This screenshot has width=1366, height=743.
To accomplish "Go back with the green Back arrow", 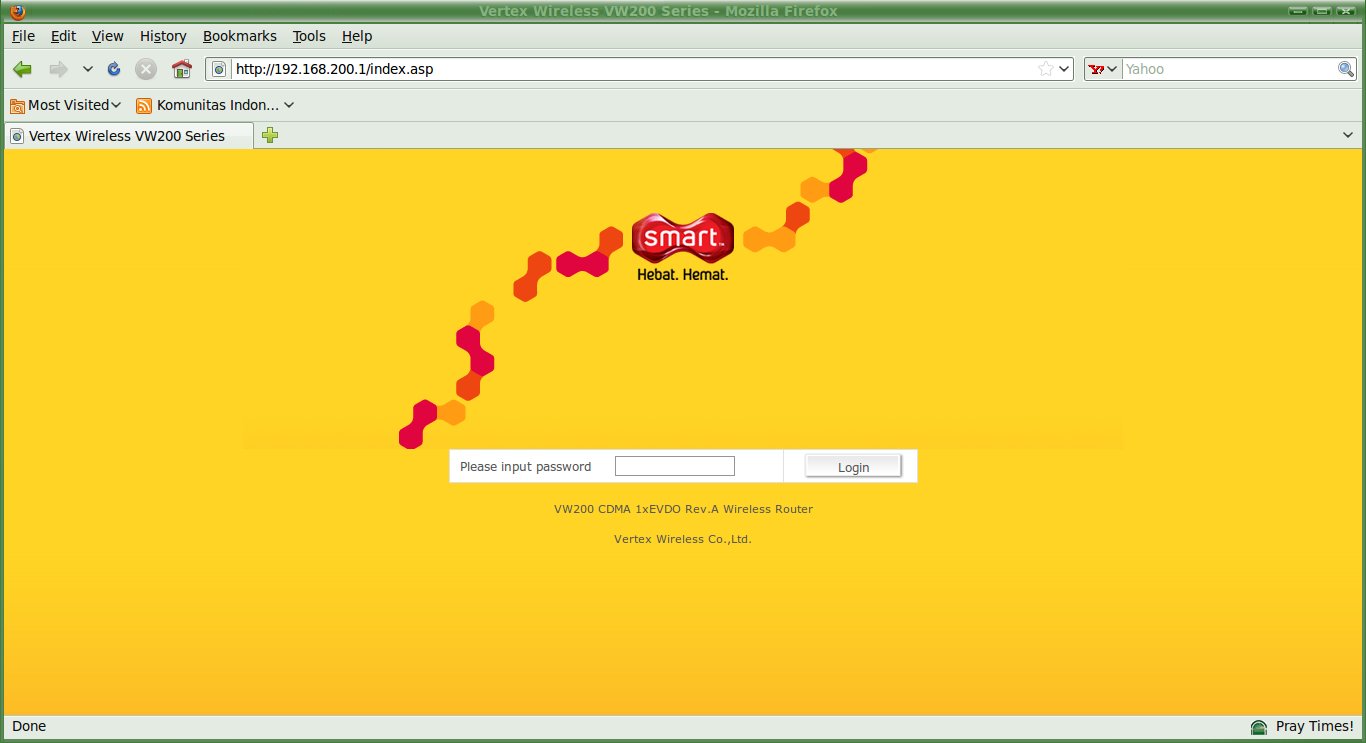I will click(22, 69).
